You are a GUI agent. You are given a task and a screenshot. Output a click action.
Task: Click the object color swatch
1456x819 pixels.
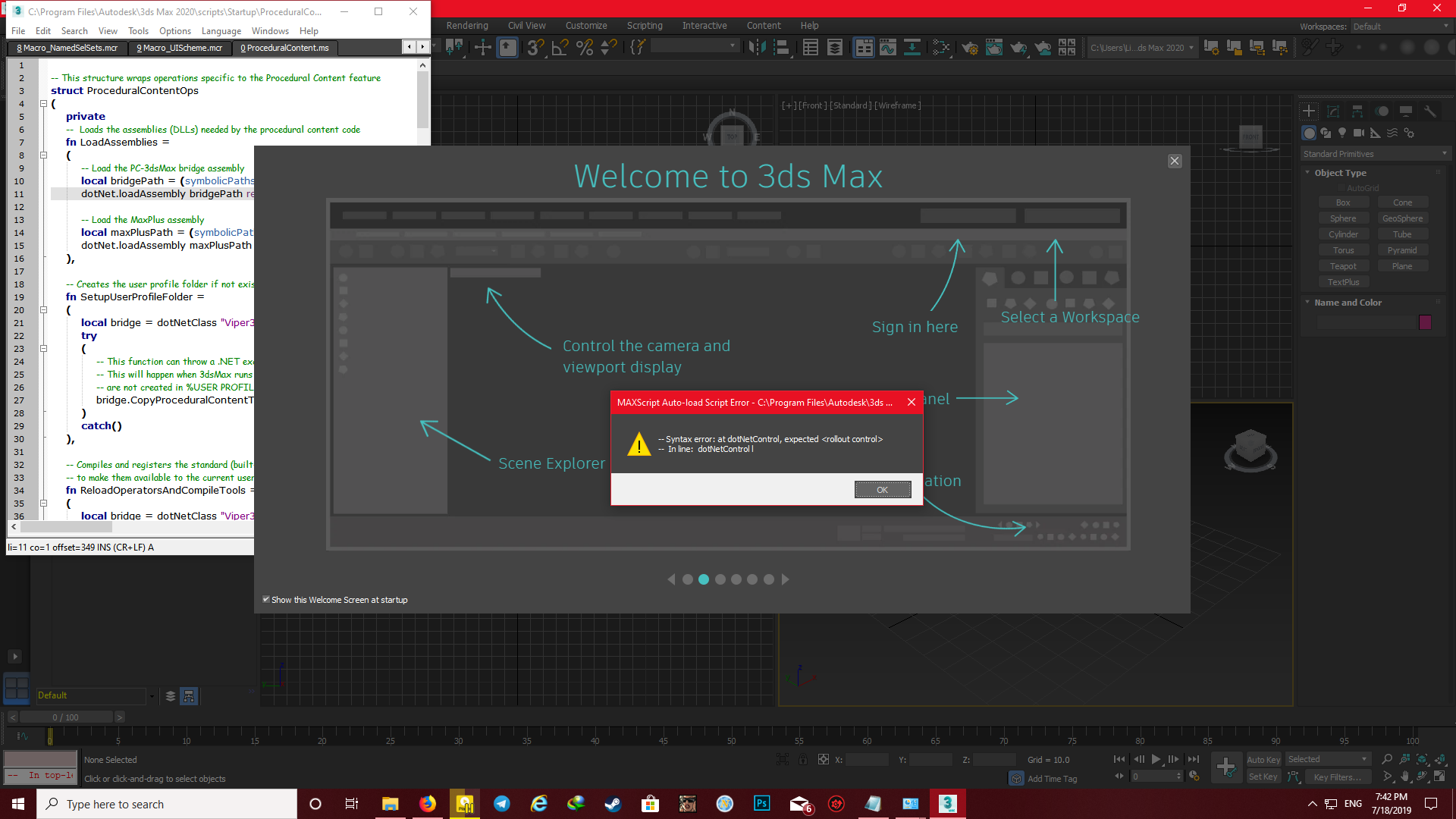(x=1425, y=322)
